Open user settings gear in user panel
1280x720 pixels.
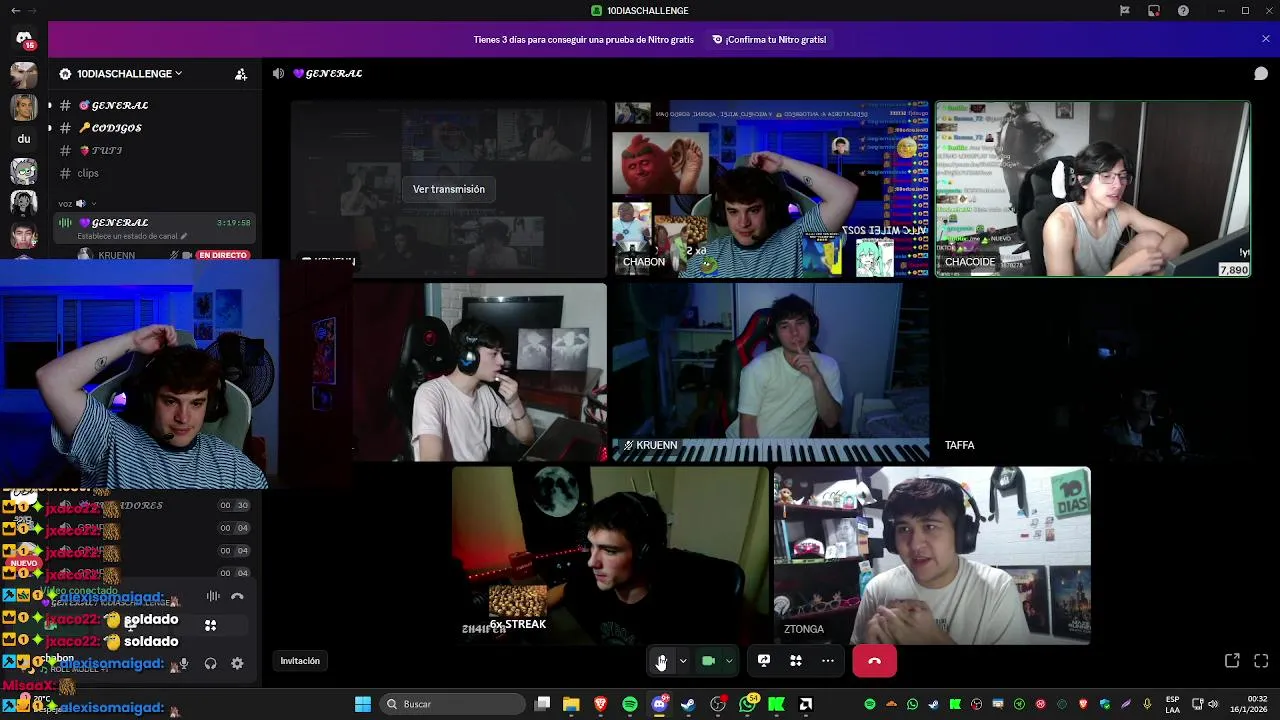tap(237, 663)
